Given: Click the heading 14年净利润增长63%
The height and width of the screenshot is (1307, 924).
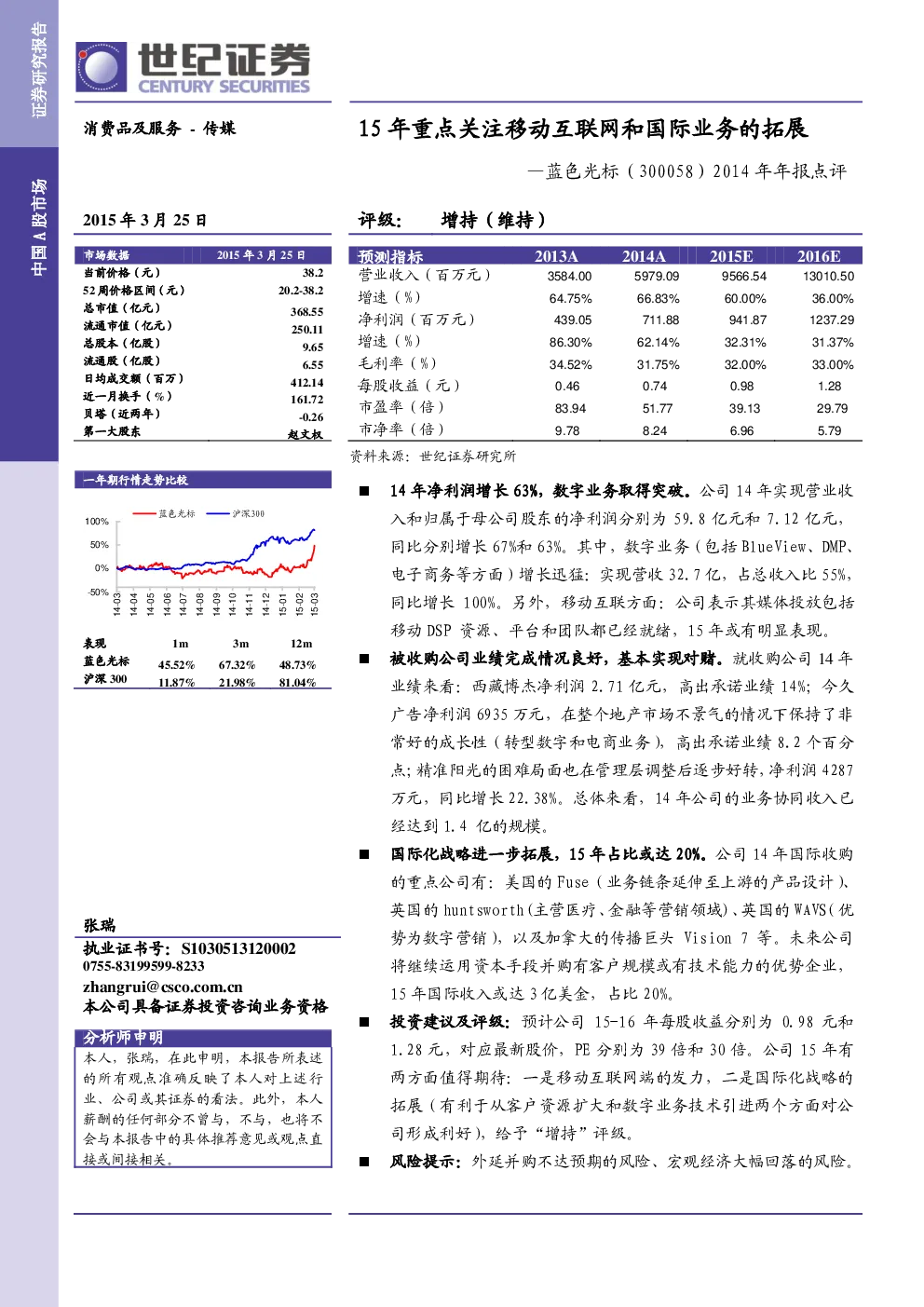Looking at the screenshot, I should [465, 491].
